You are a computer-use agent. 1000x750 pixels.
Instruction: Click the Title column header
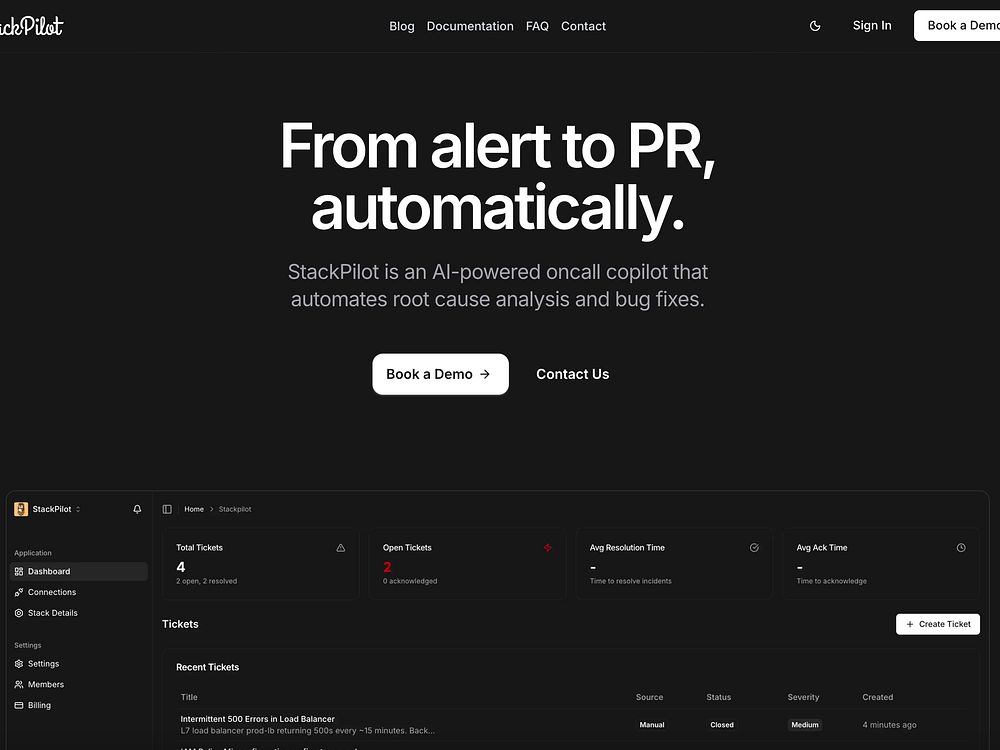point(189,697)
